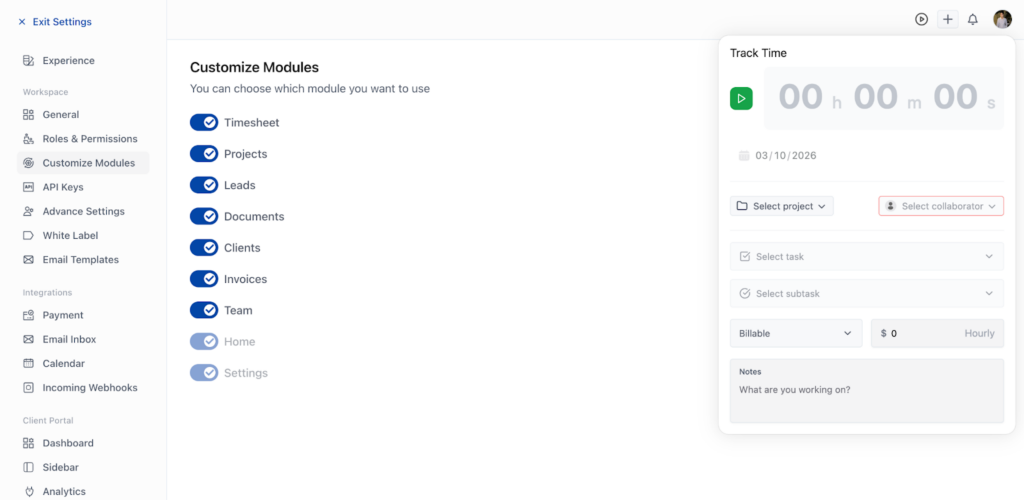This screenshot has width=1024, height=500.
Task: Expand the Select project dropdown
Action: pyautogui.click(x=781, y=206)
